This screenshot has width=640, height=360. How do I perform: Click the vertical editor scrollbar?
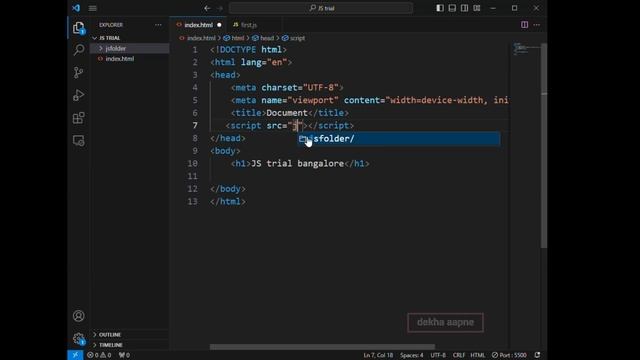coord(544,145)
